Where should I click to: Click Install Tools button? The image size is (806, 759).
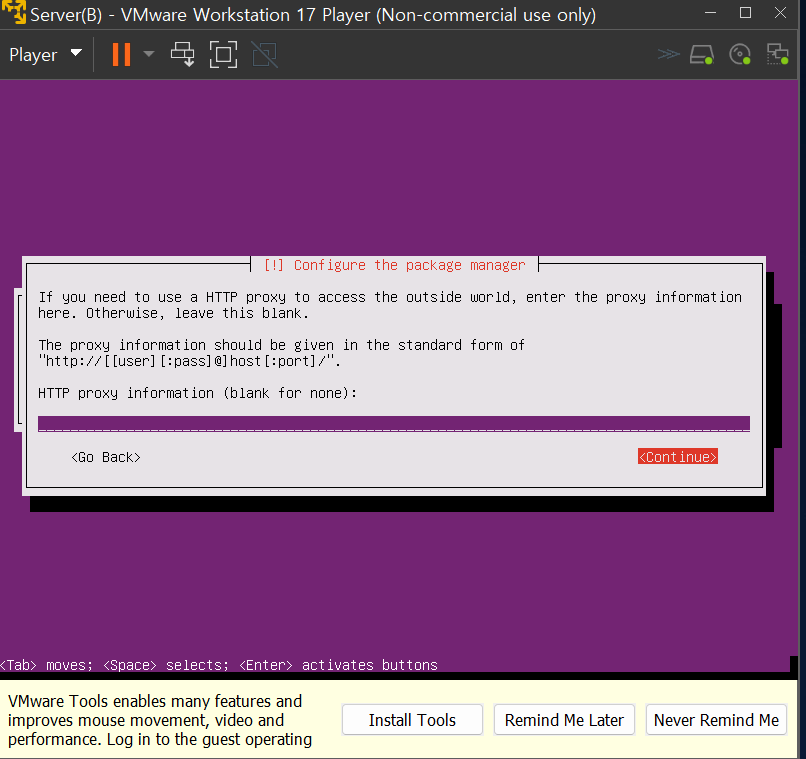[x=412, y=720]
